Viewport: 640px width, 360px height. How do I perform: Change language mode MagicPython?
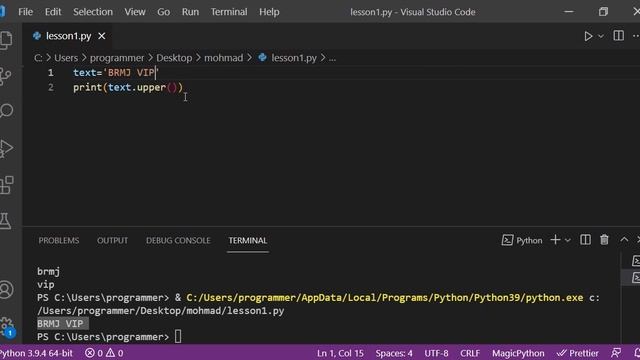tap(518, 353)
